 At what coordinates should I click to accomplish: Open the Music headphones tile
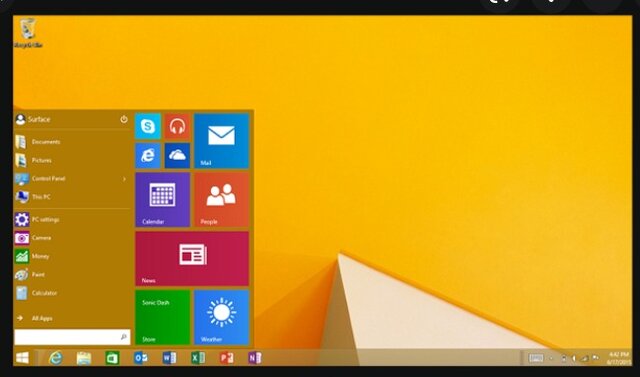point(177,126)
